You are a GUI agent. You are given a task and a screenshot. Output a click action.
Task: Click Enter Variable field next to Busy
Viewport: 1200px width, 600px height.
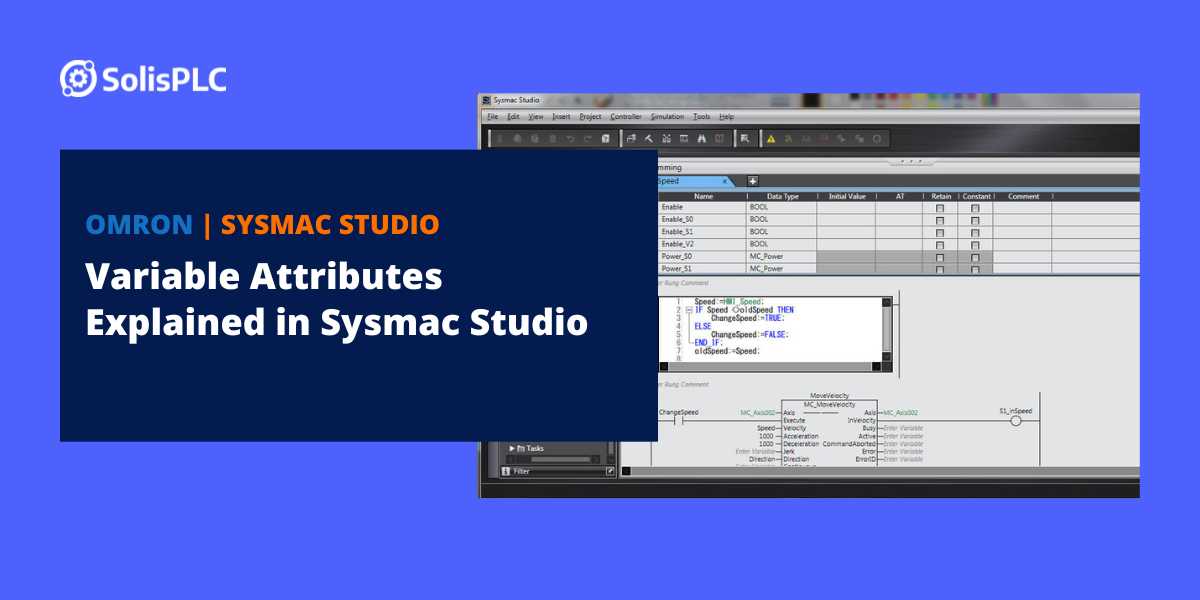coord(903,428)
